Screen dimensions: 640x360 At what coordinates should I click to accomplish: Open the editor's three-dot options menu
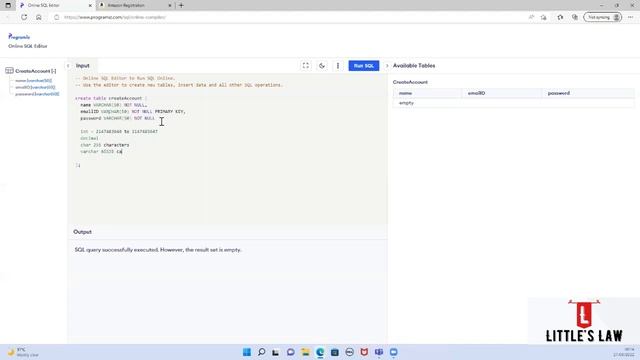pyautogui.click(x=338, y=66)
